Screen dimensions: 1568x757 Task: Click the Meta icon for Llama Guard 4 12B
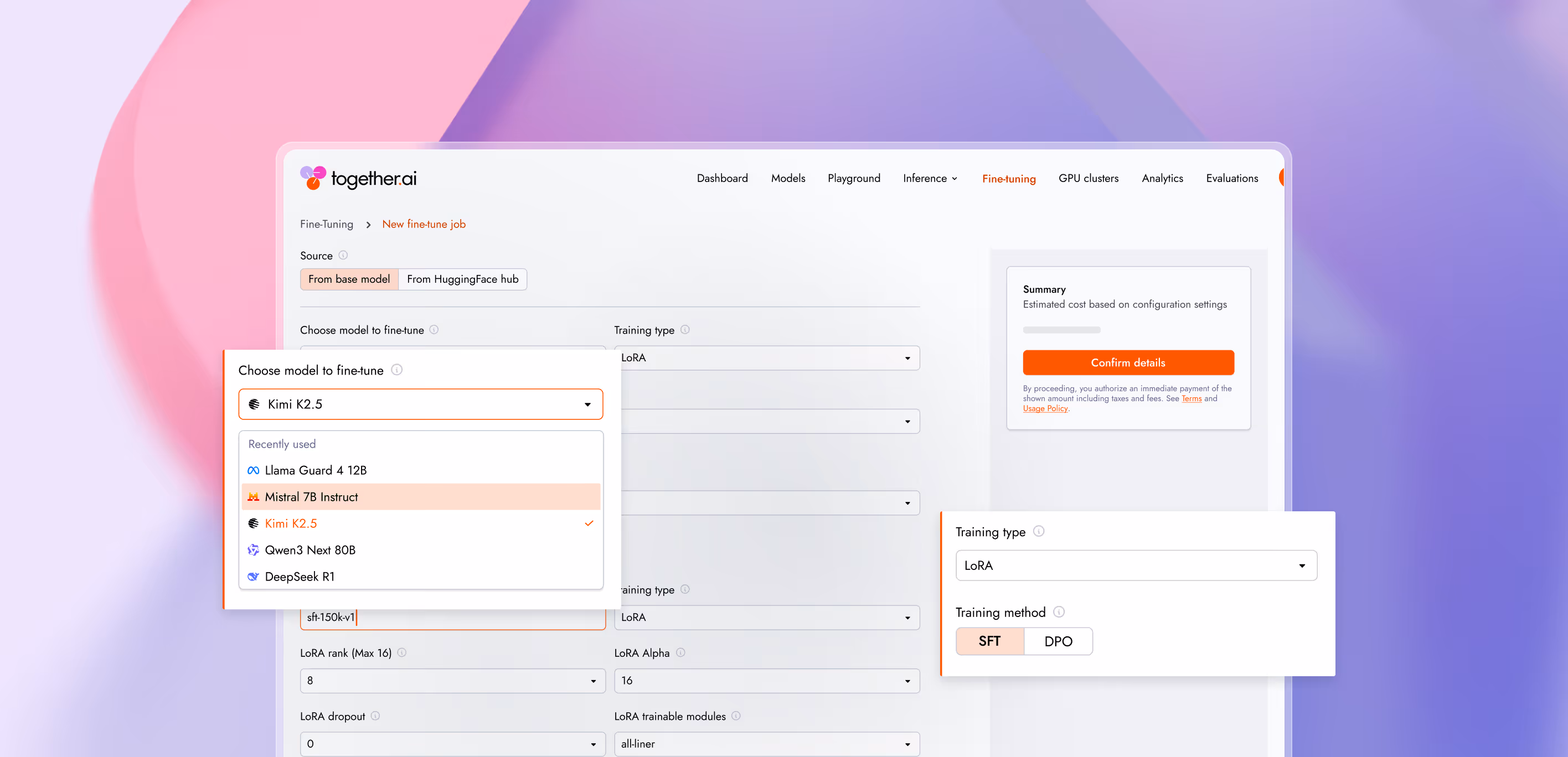click(253, 470)
